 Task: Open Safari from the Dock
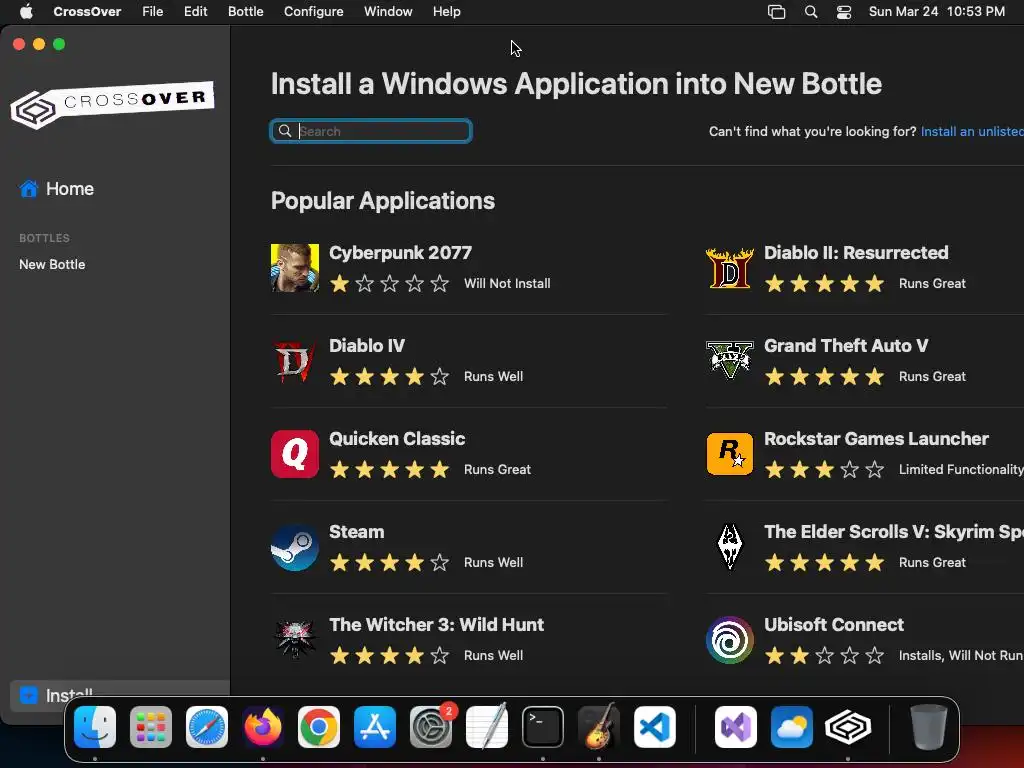click(207, 726)
